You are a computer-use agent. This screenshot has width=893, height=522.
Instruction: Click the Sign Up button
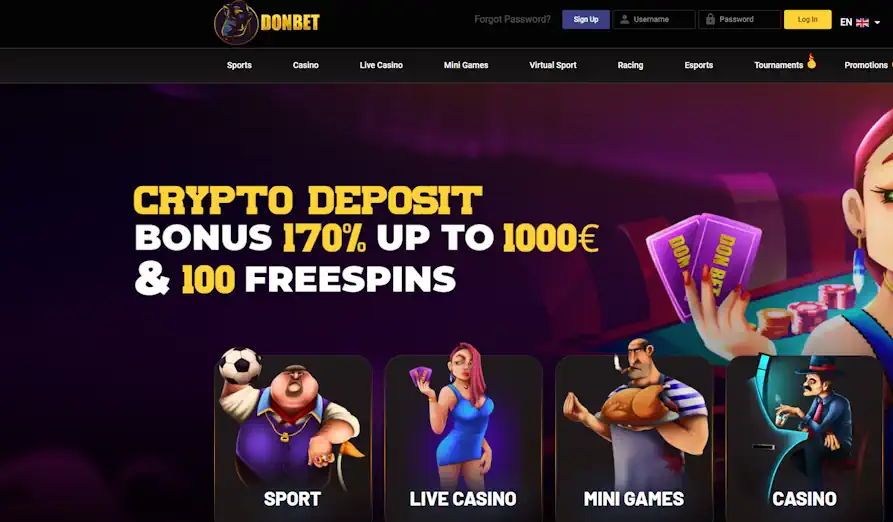(585, 19)
